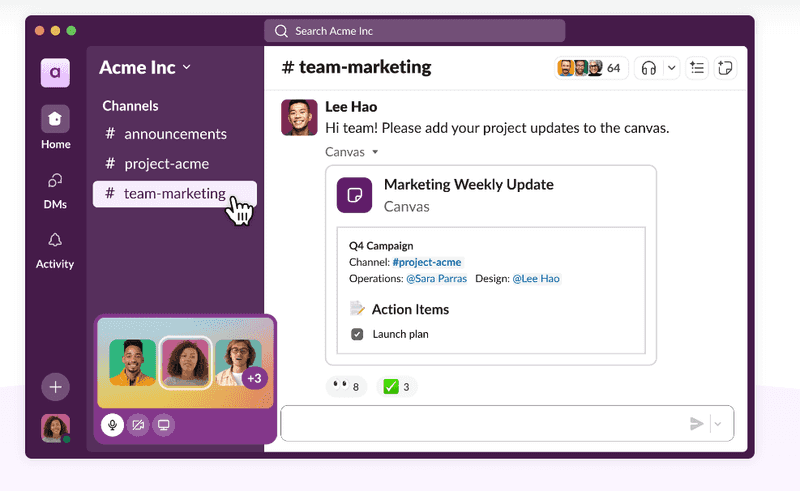Toggle the huddle microphone

click(112, 425)
